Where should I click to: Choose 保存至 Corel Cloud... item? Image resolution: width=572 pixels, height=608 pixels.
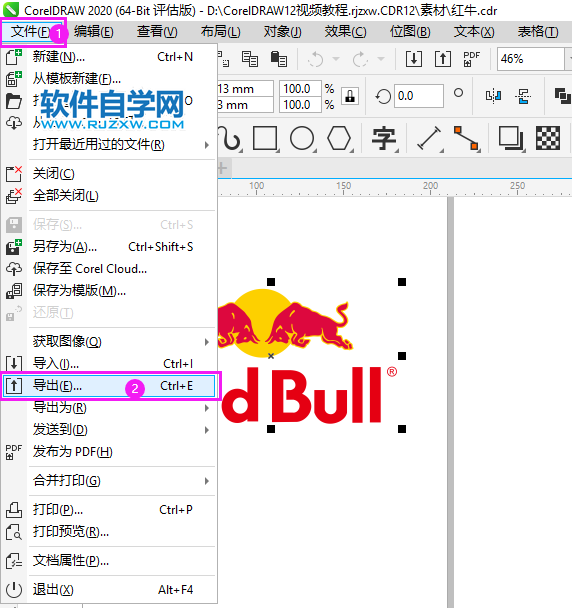(109, 269)
